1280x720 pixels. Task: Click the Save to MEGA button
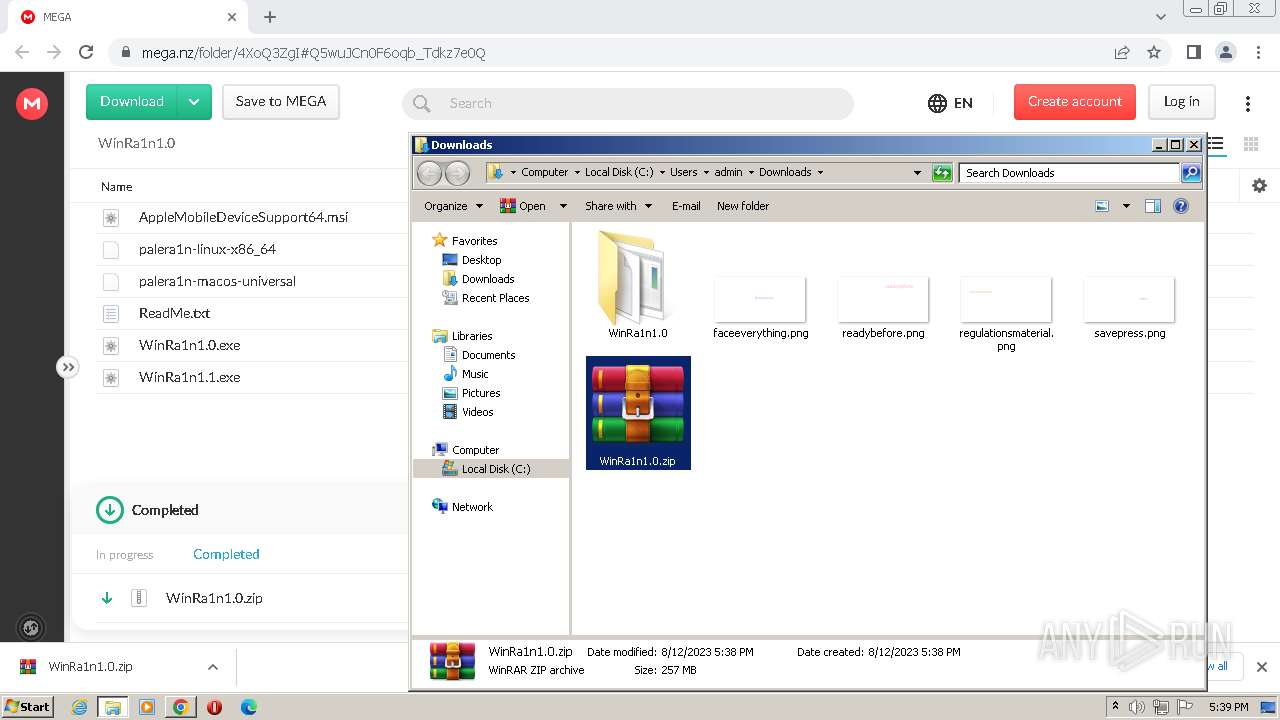point(281,102)
